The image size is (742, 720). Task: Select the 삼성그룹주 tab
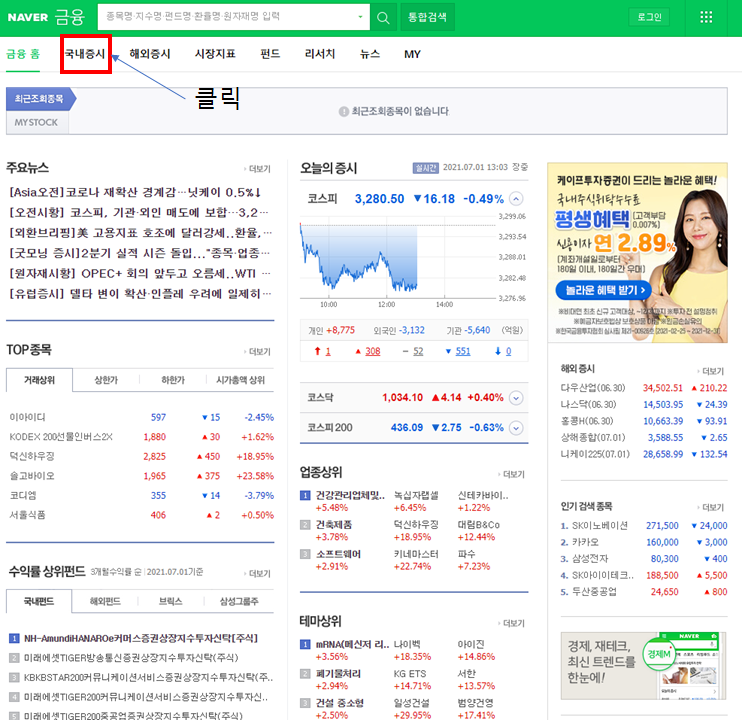[x=239, y=601]
